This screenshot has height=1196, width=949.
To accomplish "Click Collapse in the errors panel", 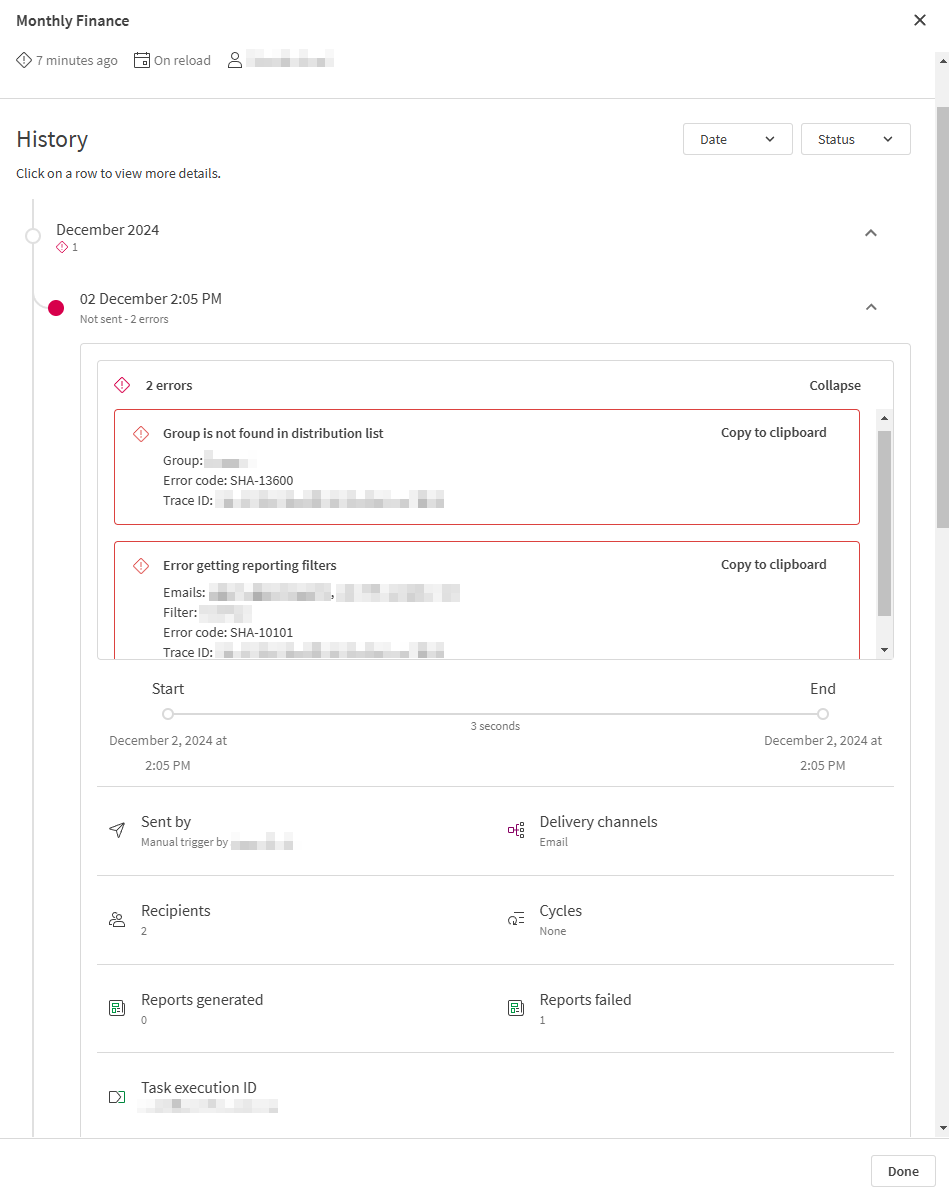I will [x=834, y=385].
